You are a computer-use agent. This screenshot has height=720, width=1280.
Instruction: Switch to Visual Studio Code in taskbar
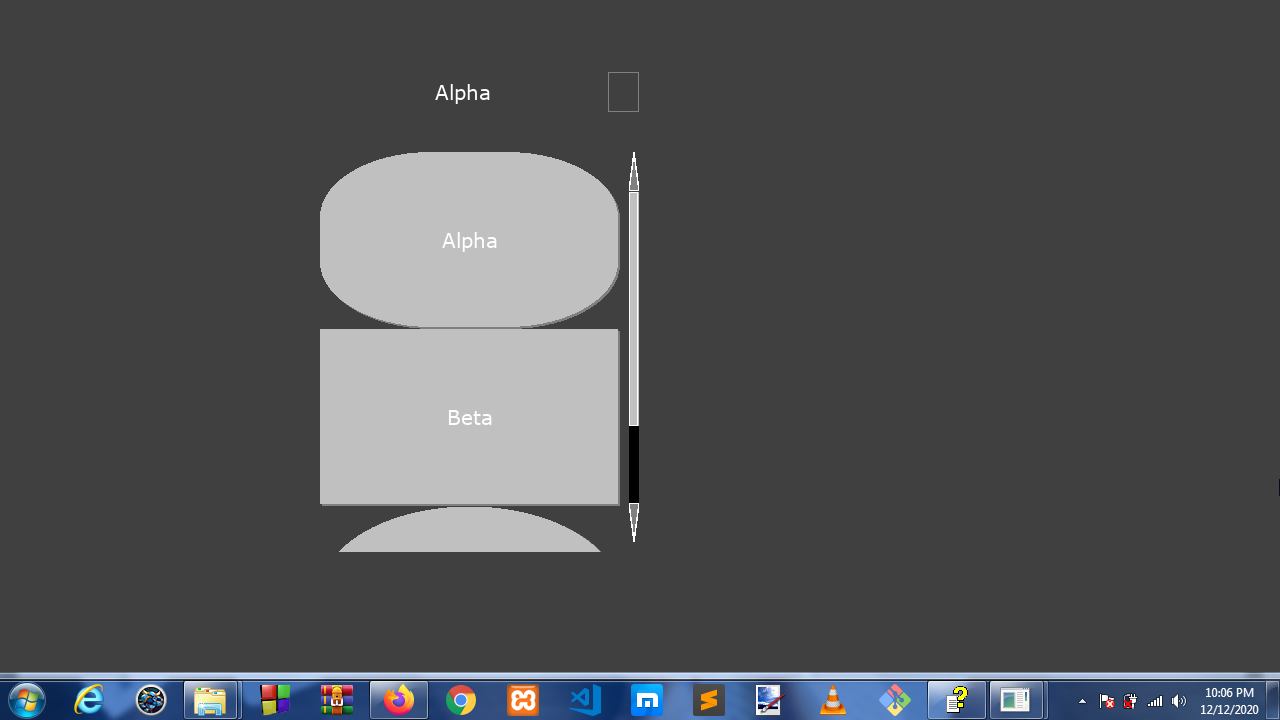click(x=585, y=700)
